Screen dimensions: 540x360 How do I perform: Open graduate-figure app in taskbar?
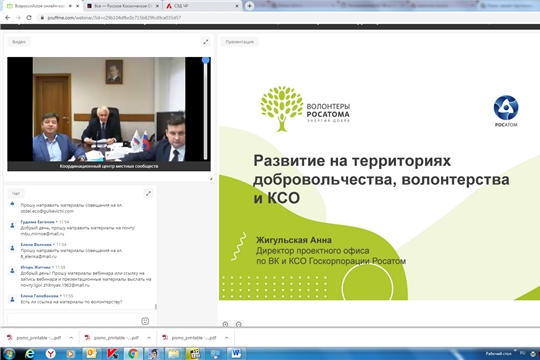[154, 354]
